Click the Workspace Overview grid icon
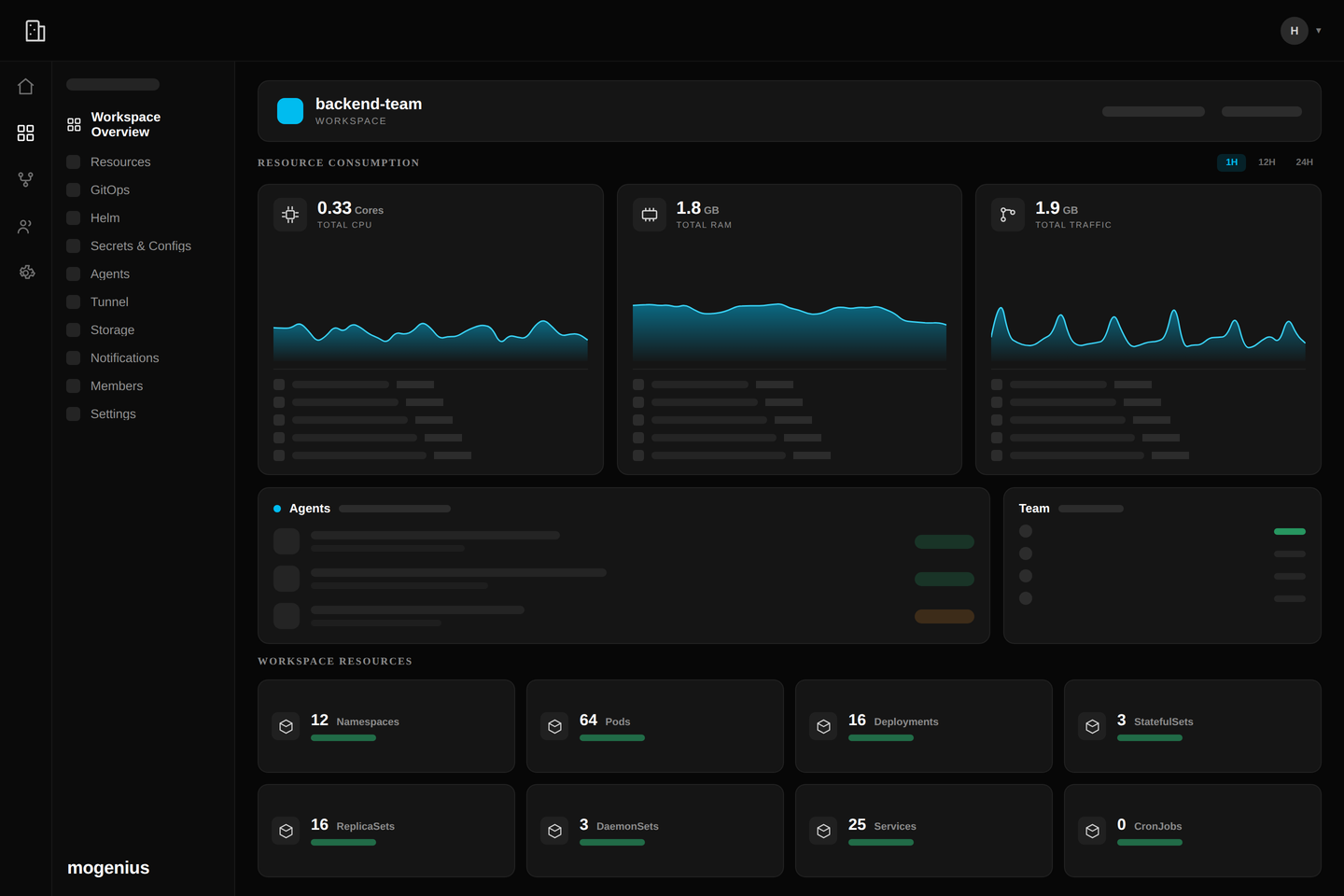This screenshot has height=896, width=1344. [x=74, y=124]
